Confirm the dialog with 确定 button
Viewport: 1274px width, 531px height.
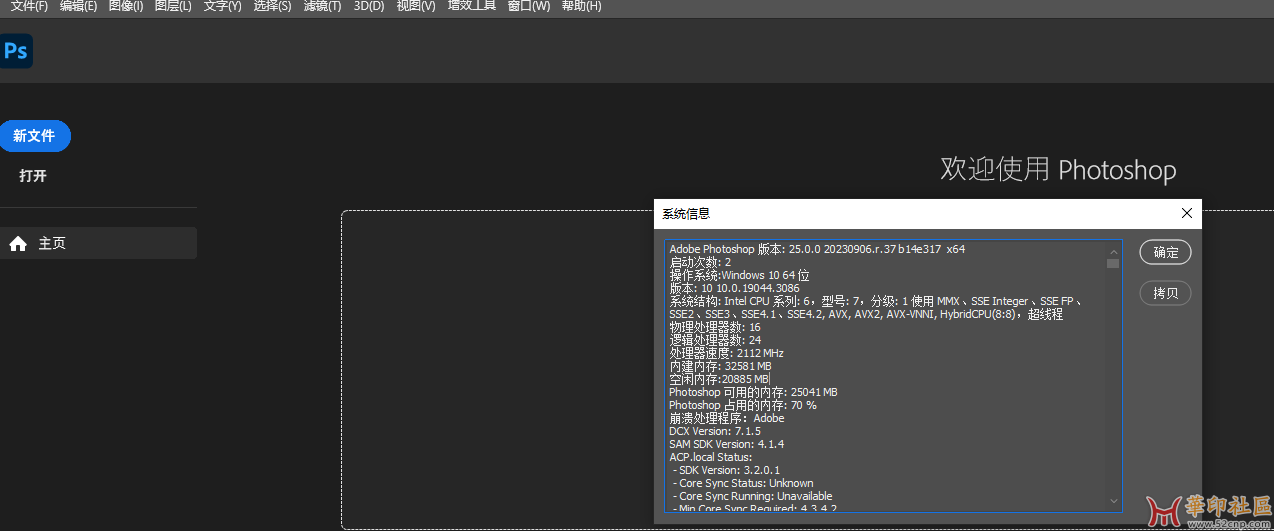1165,253
